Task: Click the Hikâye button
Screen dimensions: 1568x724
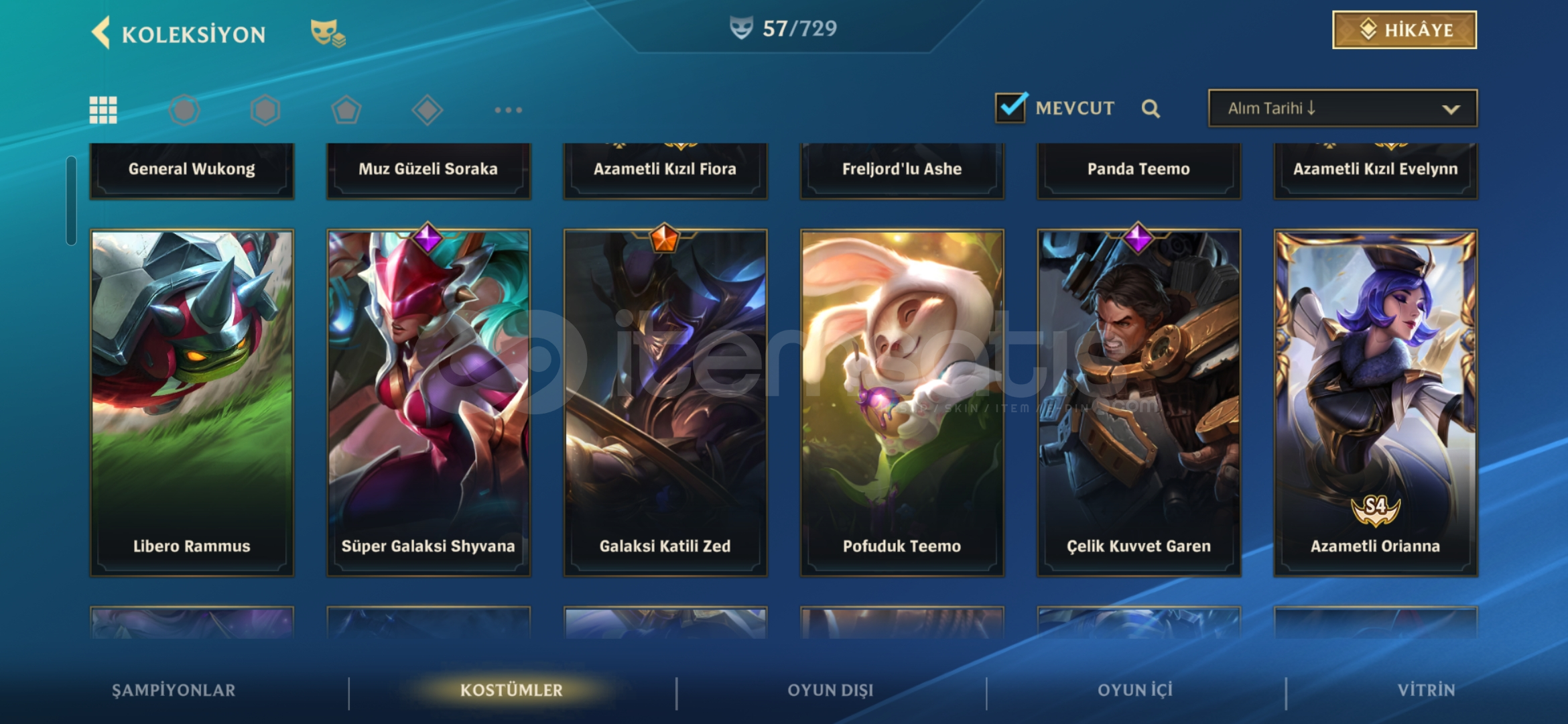Action: coord(1404,29)
